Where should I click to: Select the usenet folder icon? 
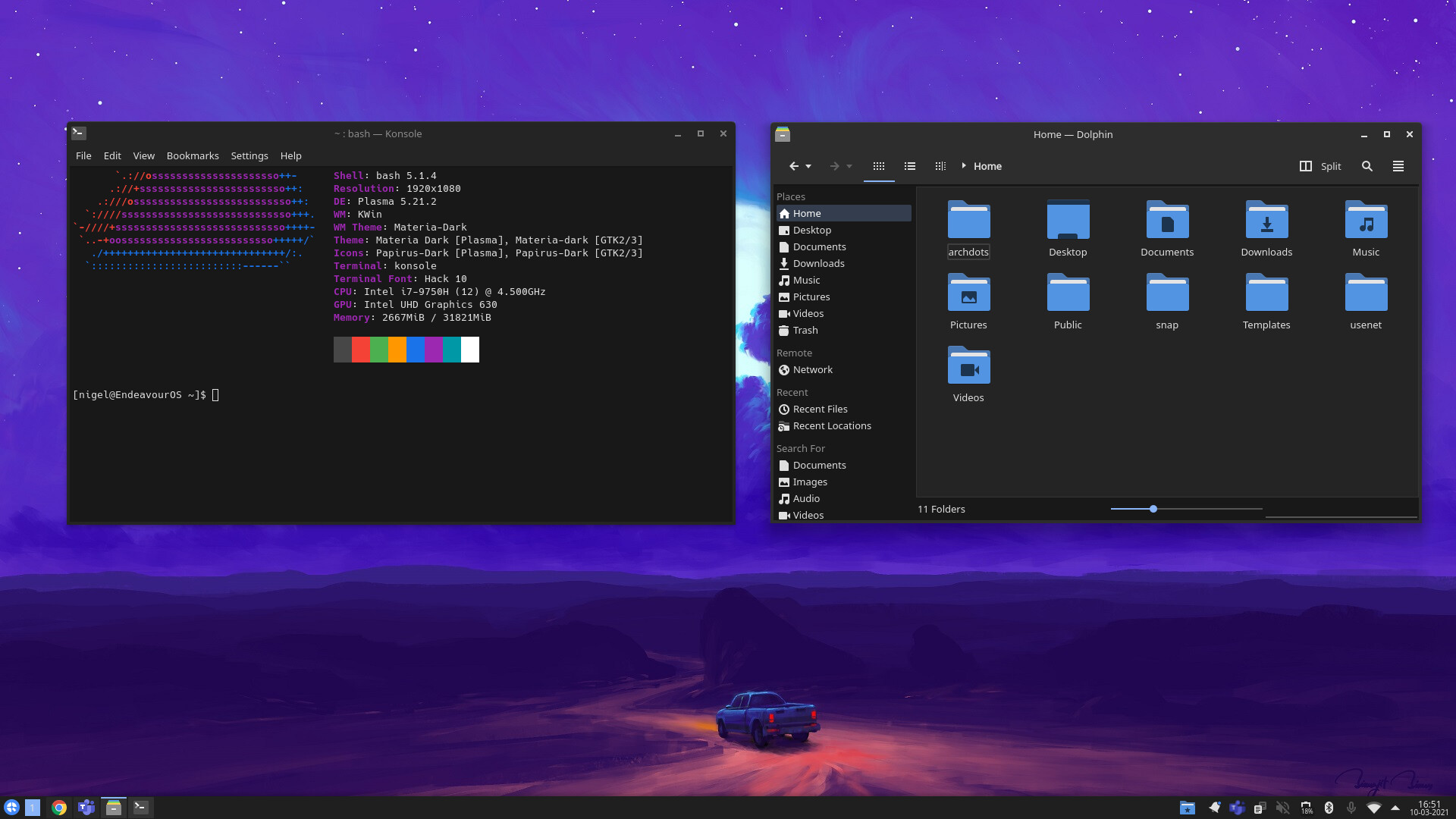point(1366,293)
